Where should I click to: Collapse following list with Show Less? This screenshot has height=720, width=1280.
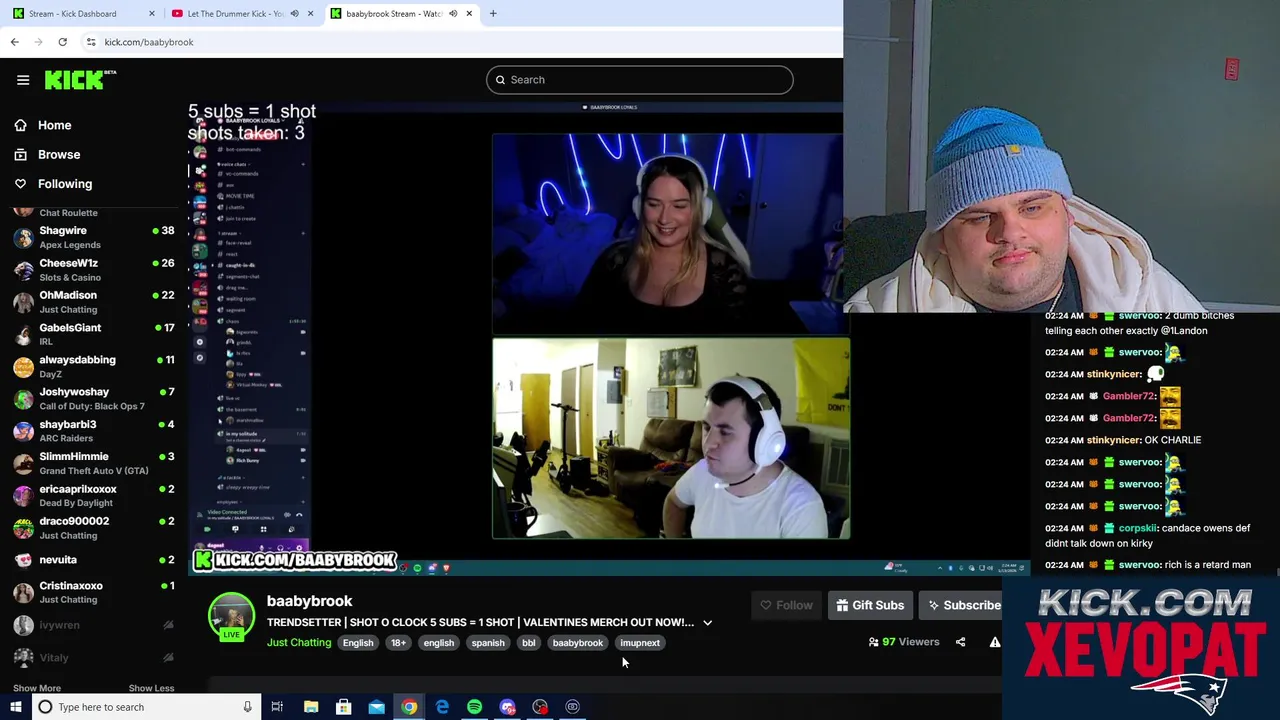click(x=151, y=688)
